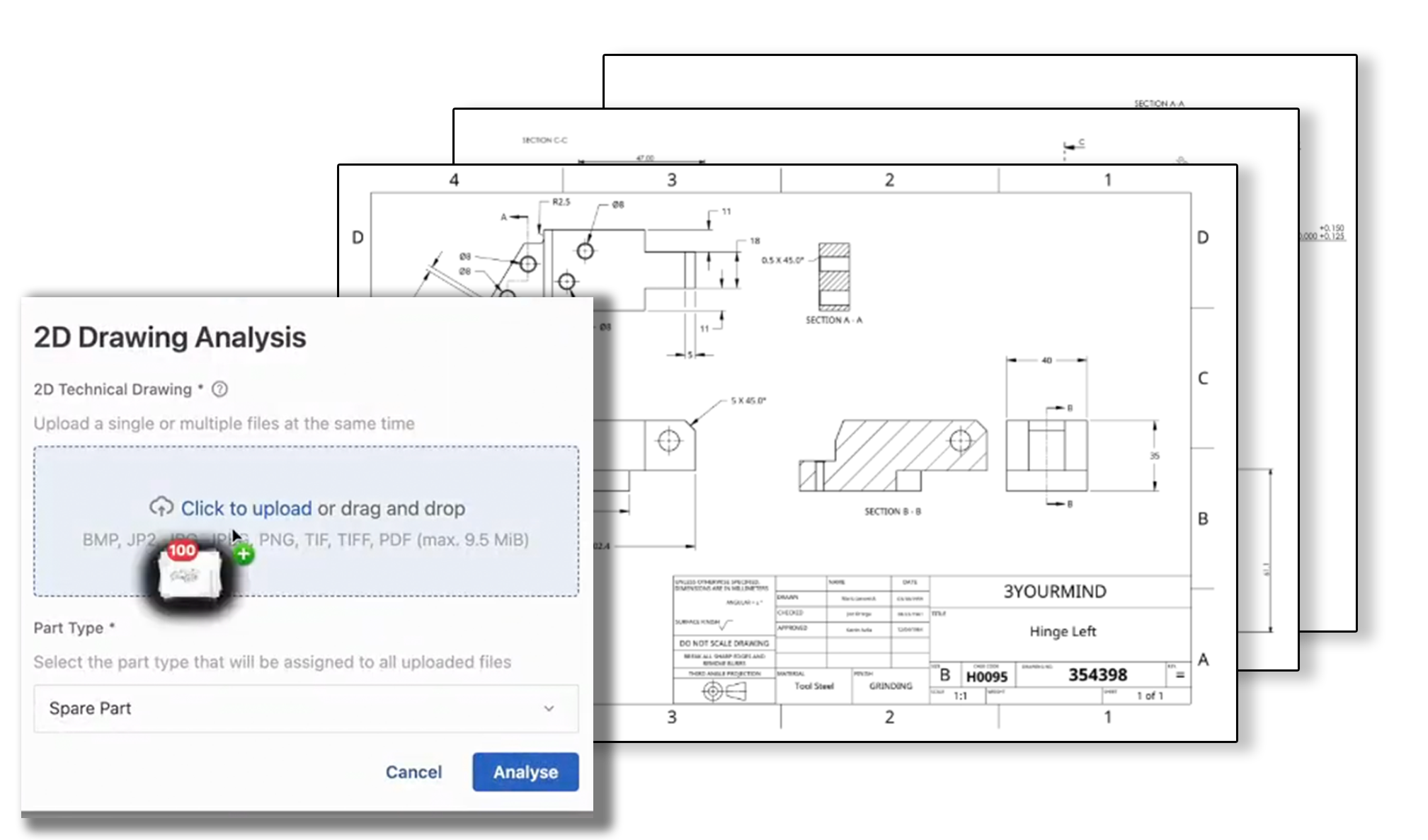Click drawing number 354398 in title block
The width and height of the screenshot is (1428, 840).
tap(1097, 674)
